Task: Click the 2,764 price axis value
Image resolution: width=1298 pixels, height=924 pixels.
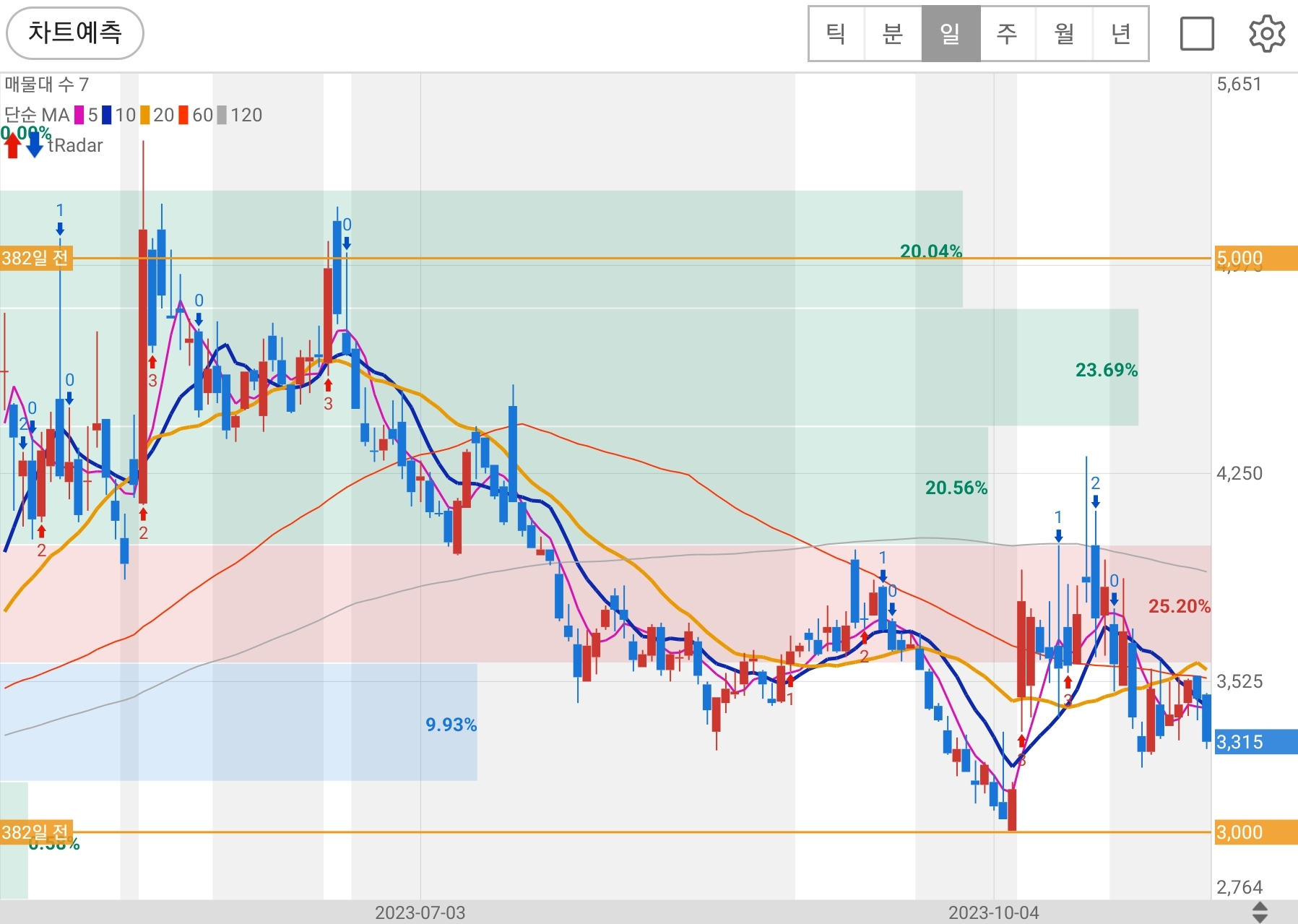Action: [x=1239, y=887]
